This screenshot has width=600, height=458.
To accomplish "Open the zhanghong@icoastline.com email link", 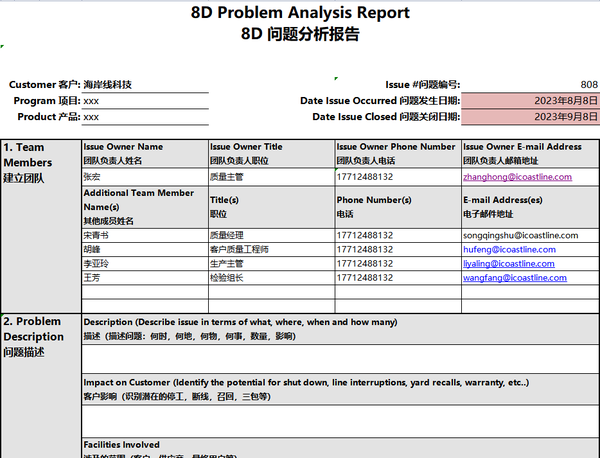I will 517,177.
